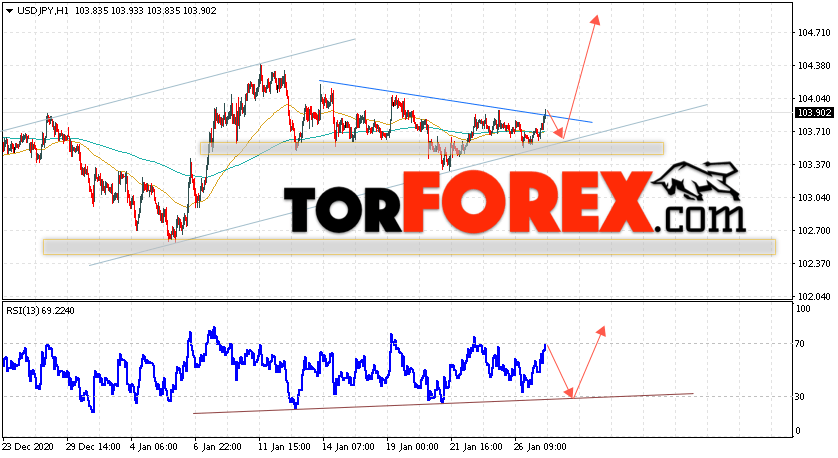Select the 6 Jan 22:00 time label

click(x=218, y=447)
